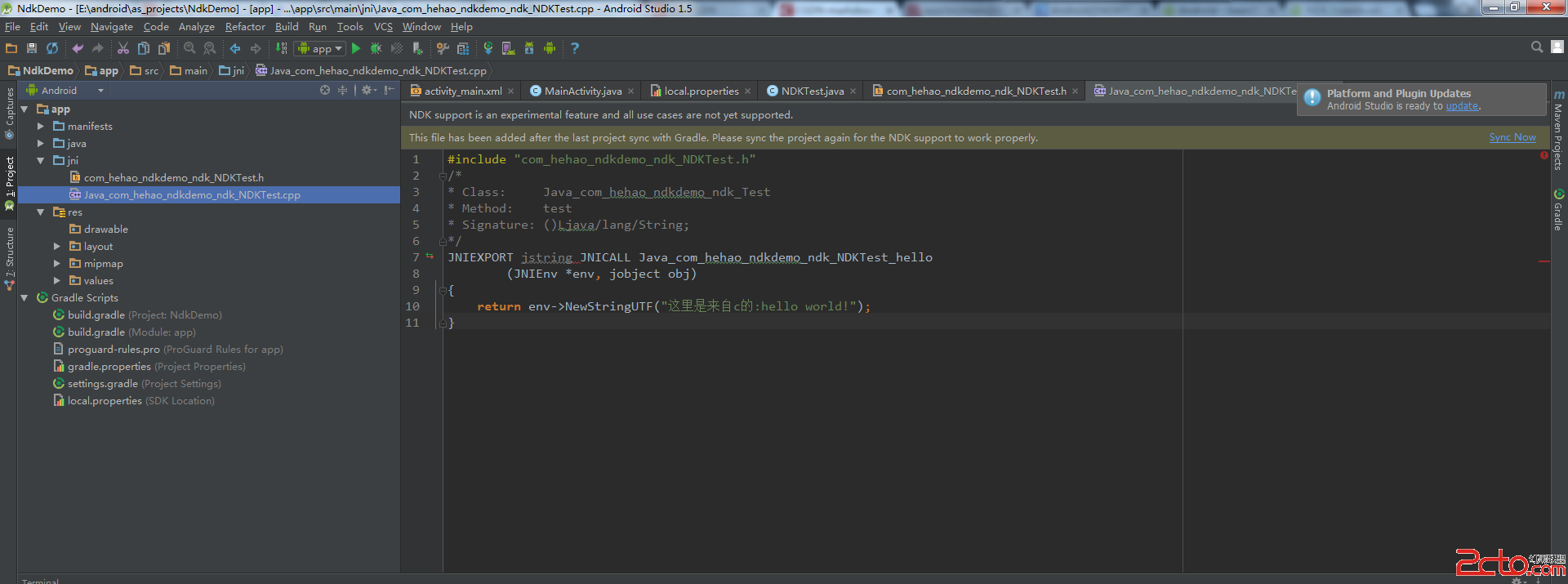Expand the manifests folder node
This screenshot has width=1568, height=584.
41,127
